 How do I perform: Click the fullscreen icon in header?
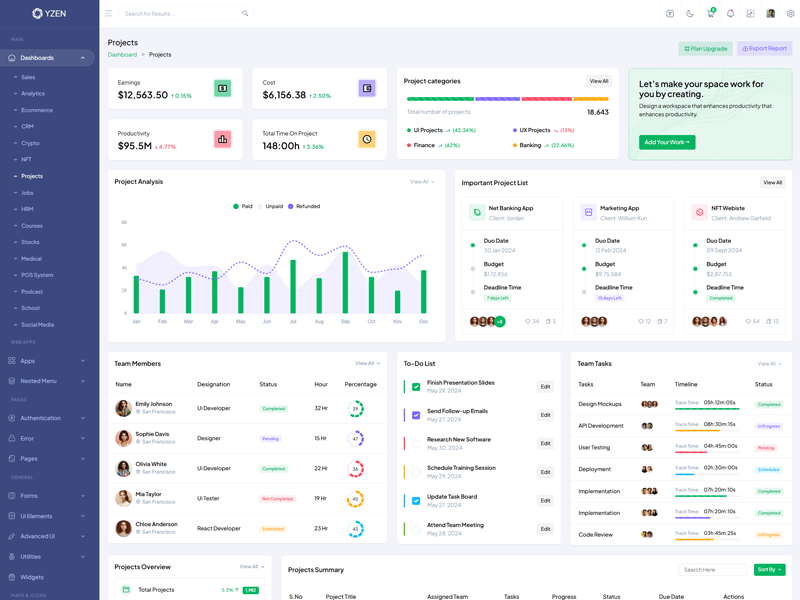pos(750,14)
